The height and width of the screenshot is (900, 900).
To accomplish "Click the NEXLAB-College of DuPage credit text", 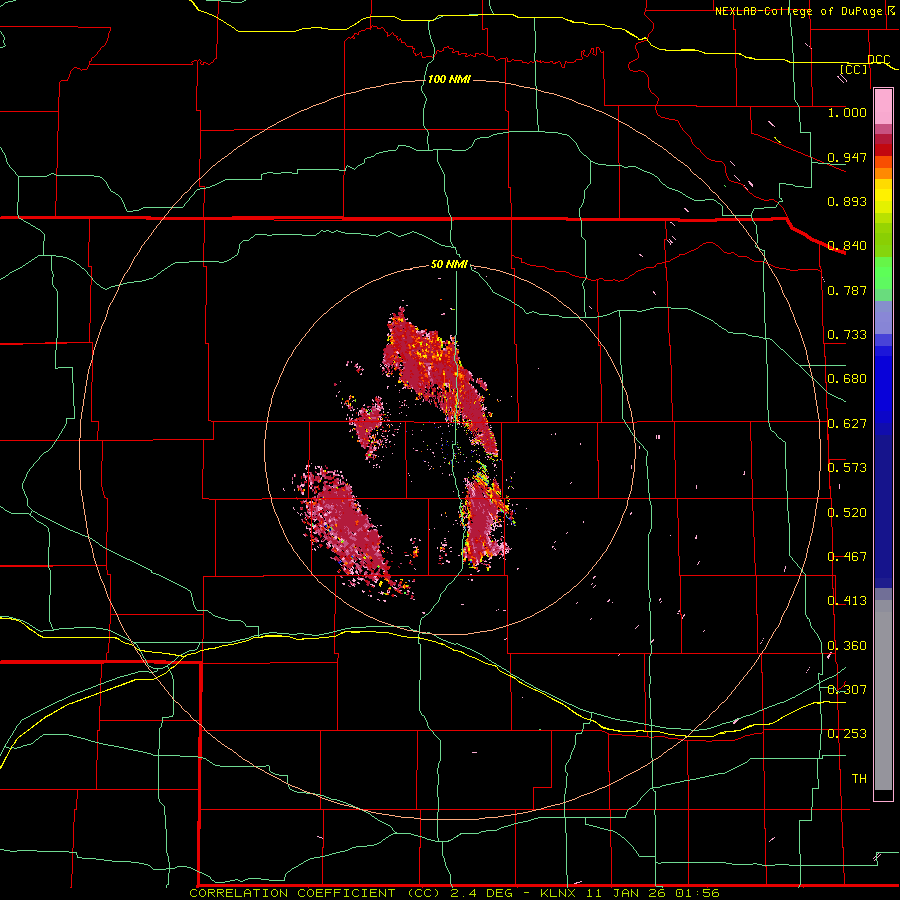I will 798,11.
